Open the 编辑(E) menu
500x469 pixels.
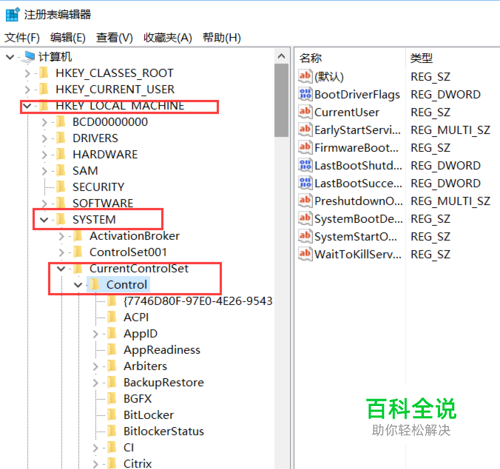click(68, 38)
